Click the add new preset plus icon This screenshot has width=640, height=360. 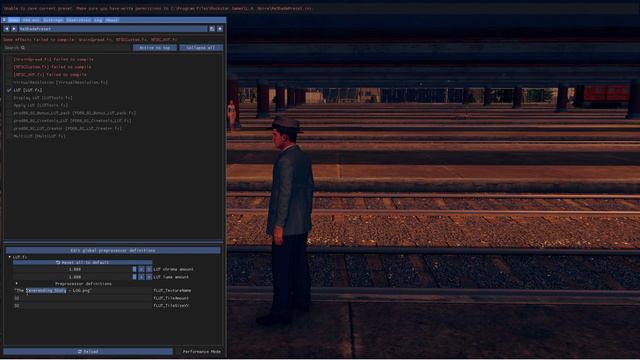(x=220, y=29)
